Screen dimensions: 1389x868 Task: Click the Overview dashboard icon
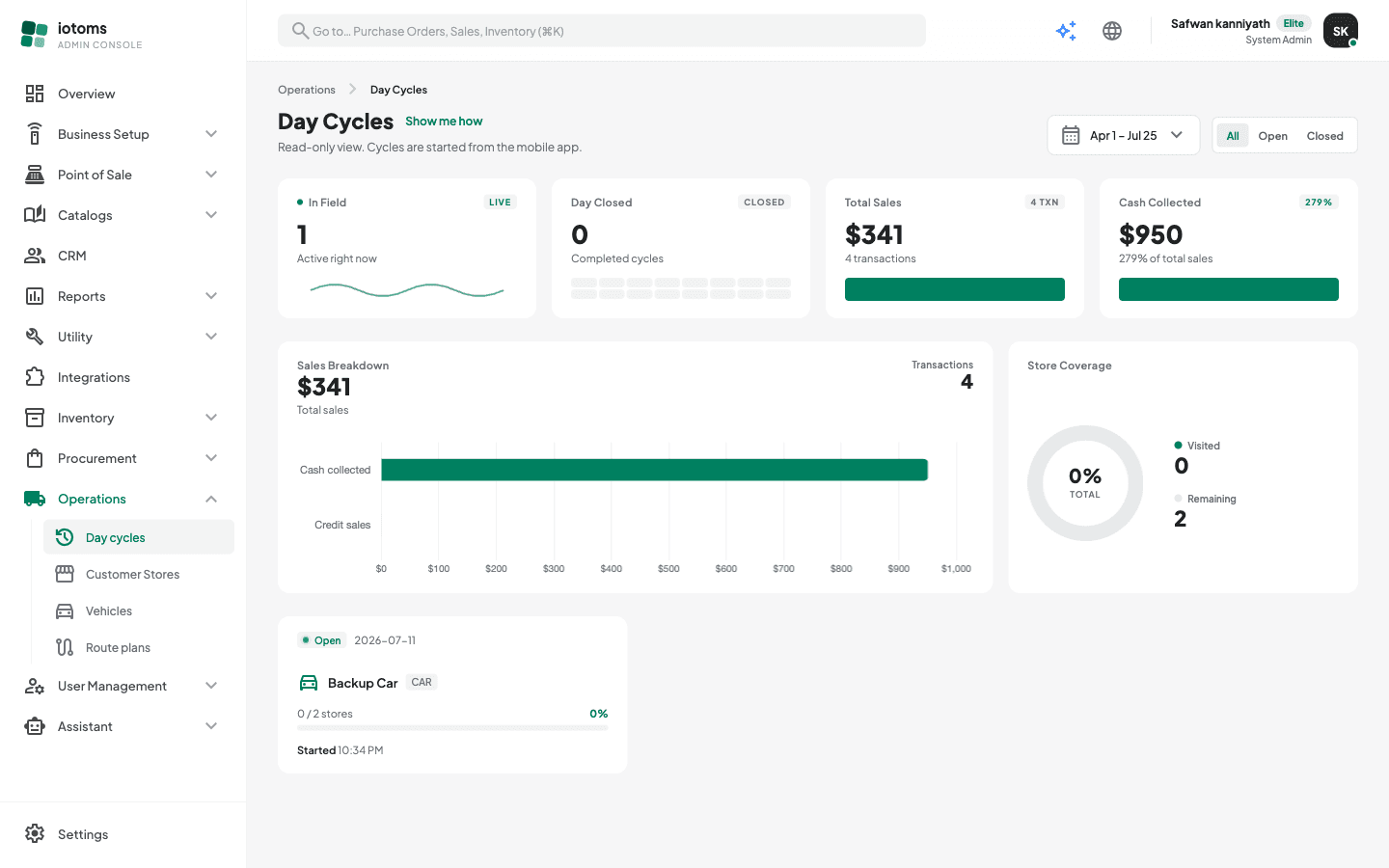pos(35,94)
